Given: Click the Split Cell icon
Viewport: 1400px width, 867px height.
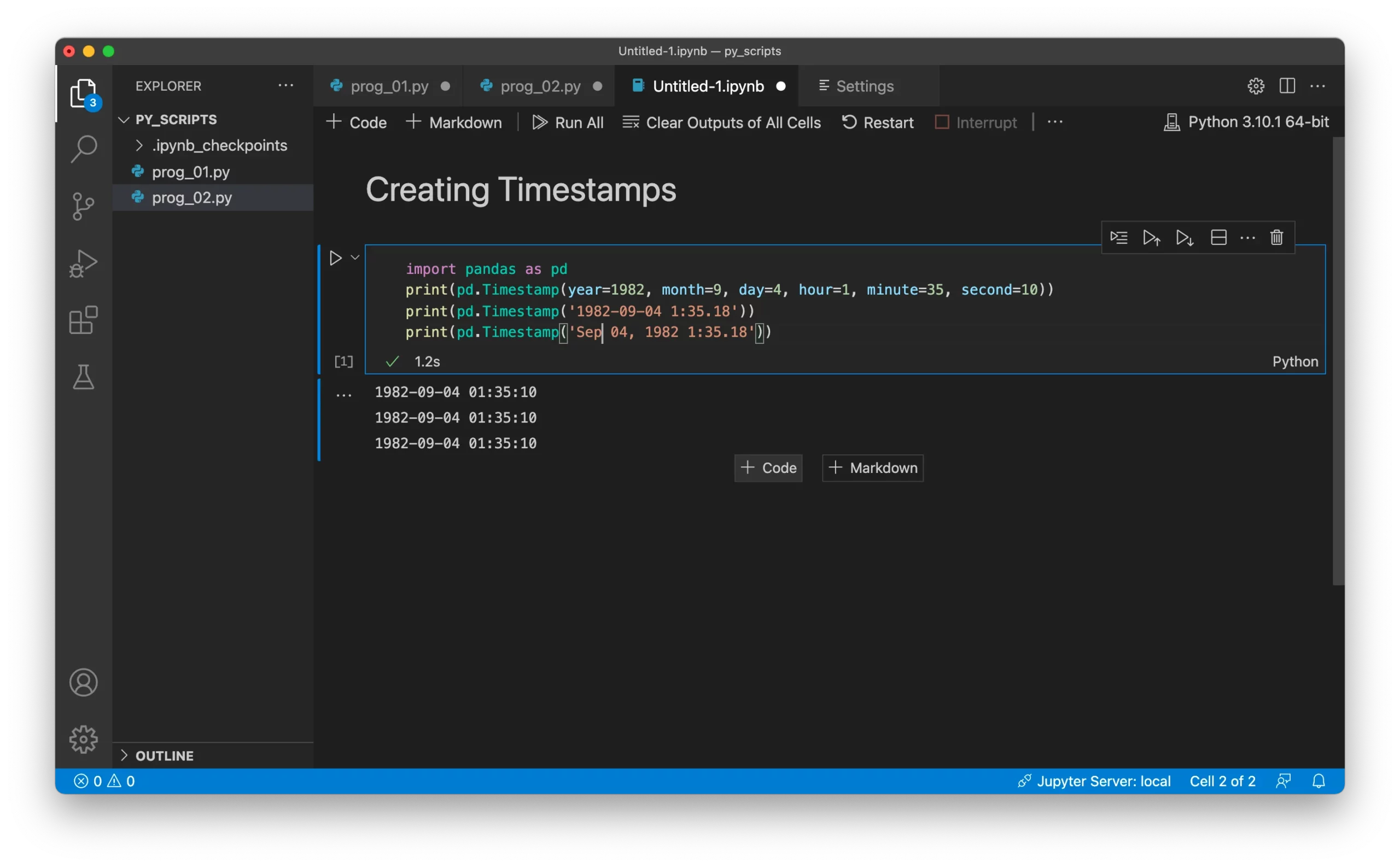Looking at the screenshot, I should [x=1218, y=237].
